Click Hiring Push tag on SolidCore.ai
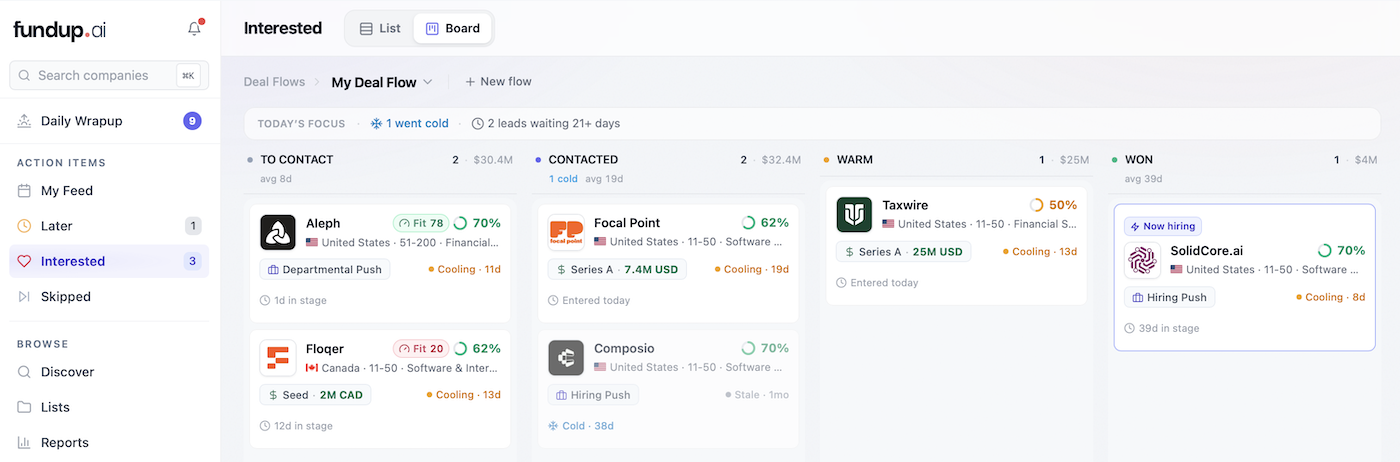 coord(1170,297)
